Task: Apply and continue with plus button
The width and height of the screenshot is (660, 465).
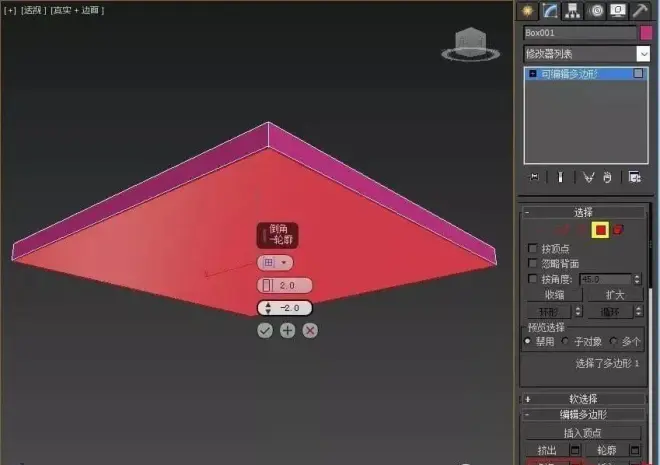Action: (x=287, y=331)
